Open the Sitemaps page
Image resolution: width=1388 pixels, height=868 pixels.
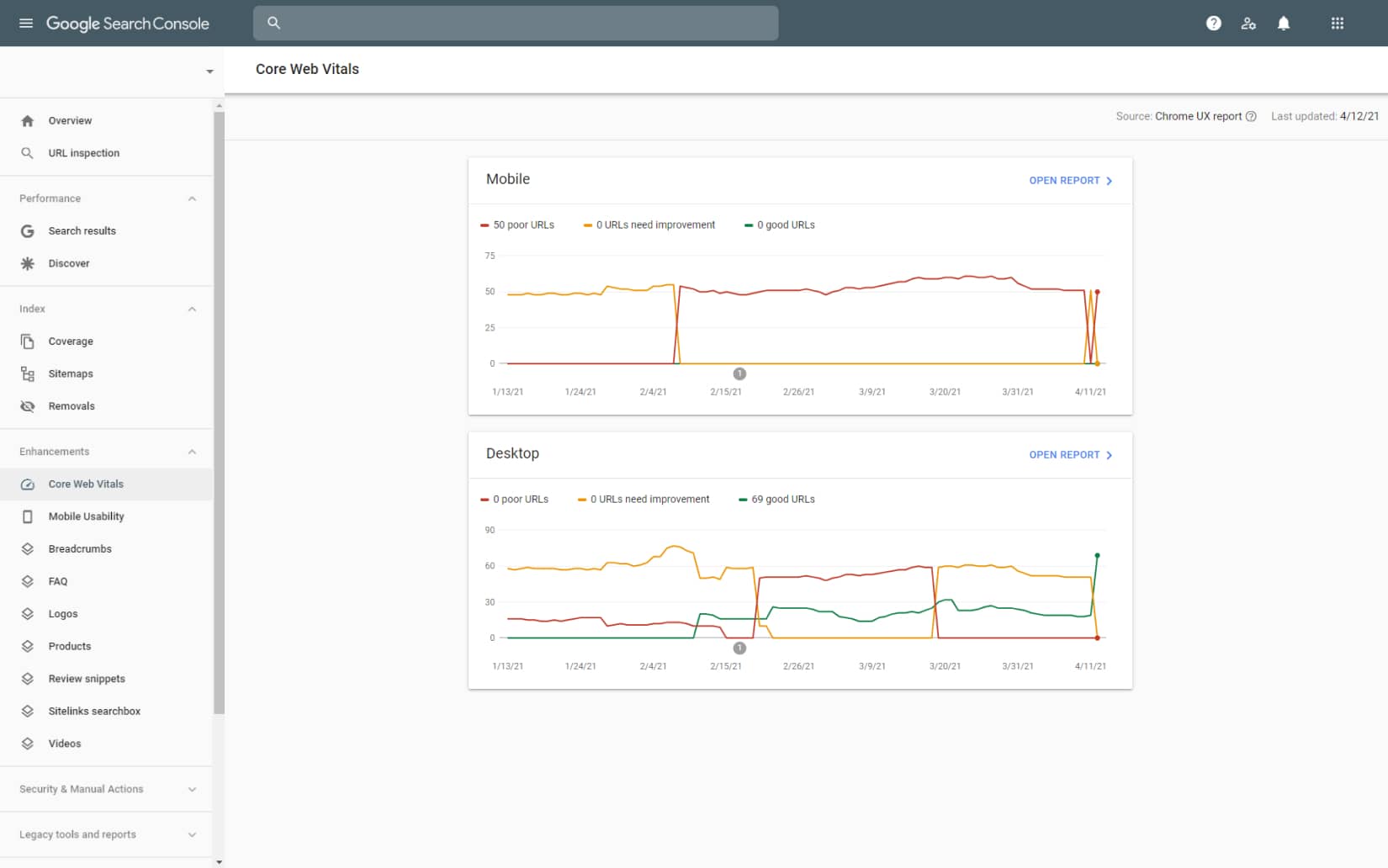(70, 373)
